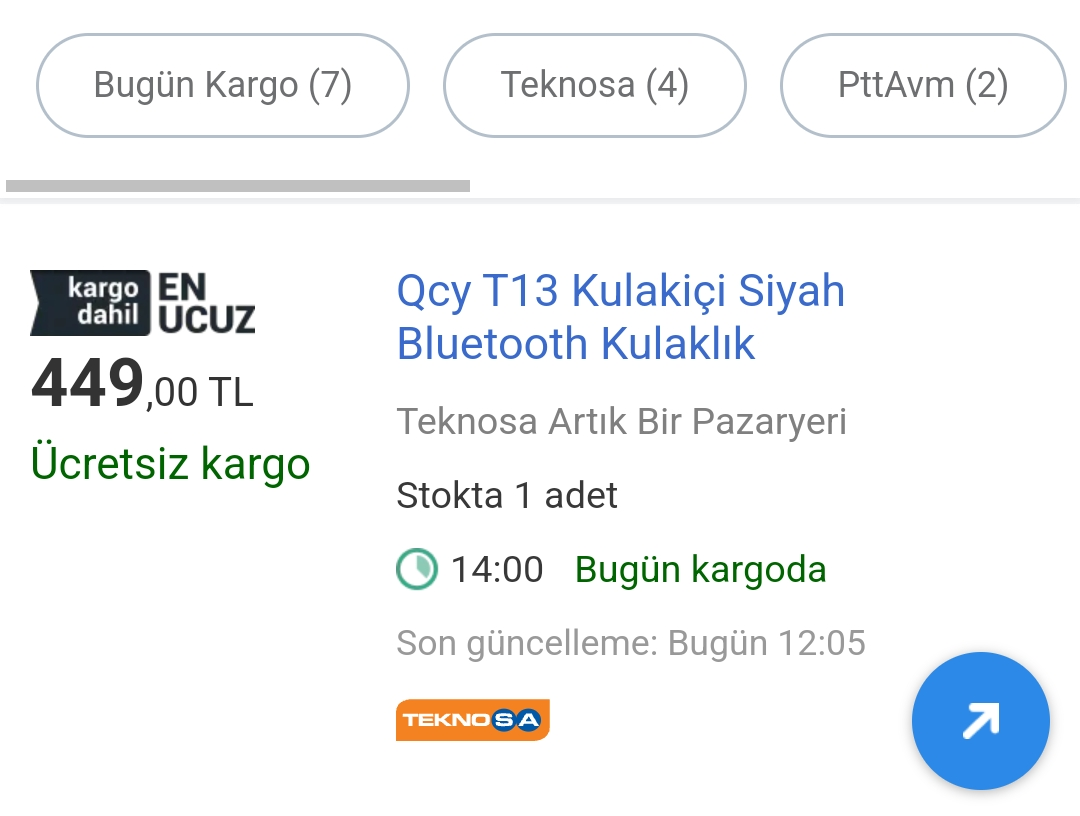Viewport: 1080px width, 816px height.
Task: Click the gray horizontal filter scrollbar
Action: click(238, 186)
